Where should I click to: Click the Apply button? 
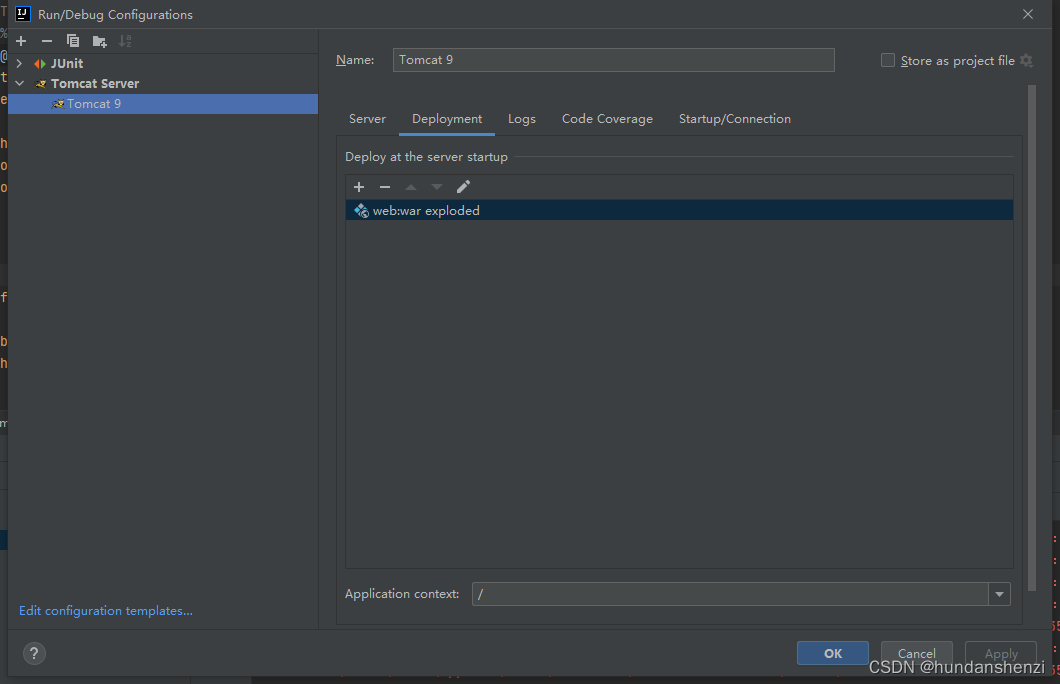(1001, 653)
